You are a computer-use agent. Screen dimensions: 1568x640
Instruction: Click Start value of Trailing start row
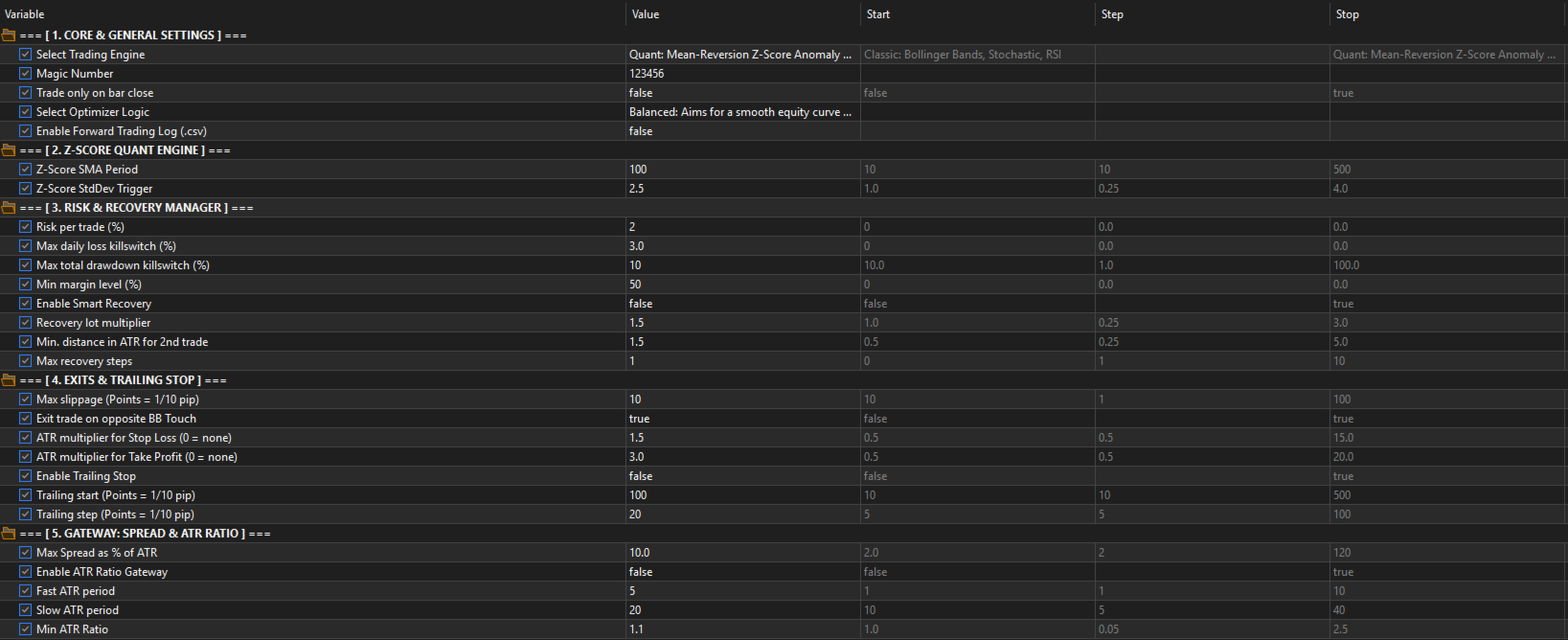point(976,495)
